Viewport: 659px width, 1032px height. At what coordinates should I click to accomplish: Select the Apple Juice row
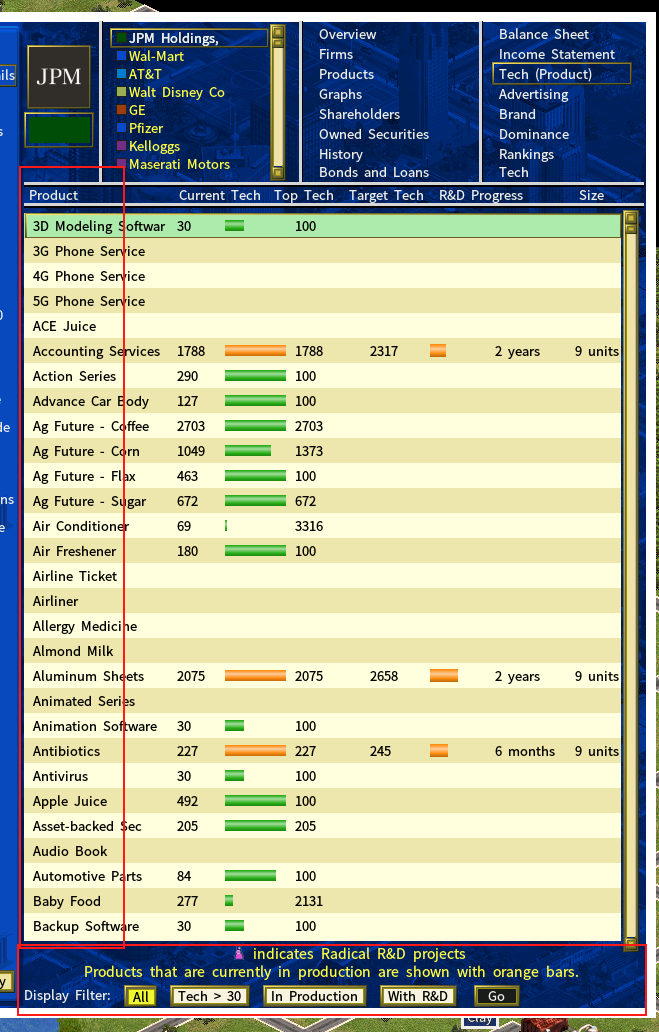pyautogui.click(x=323, y=801)
